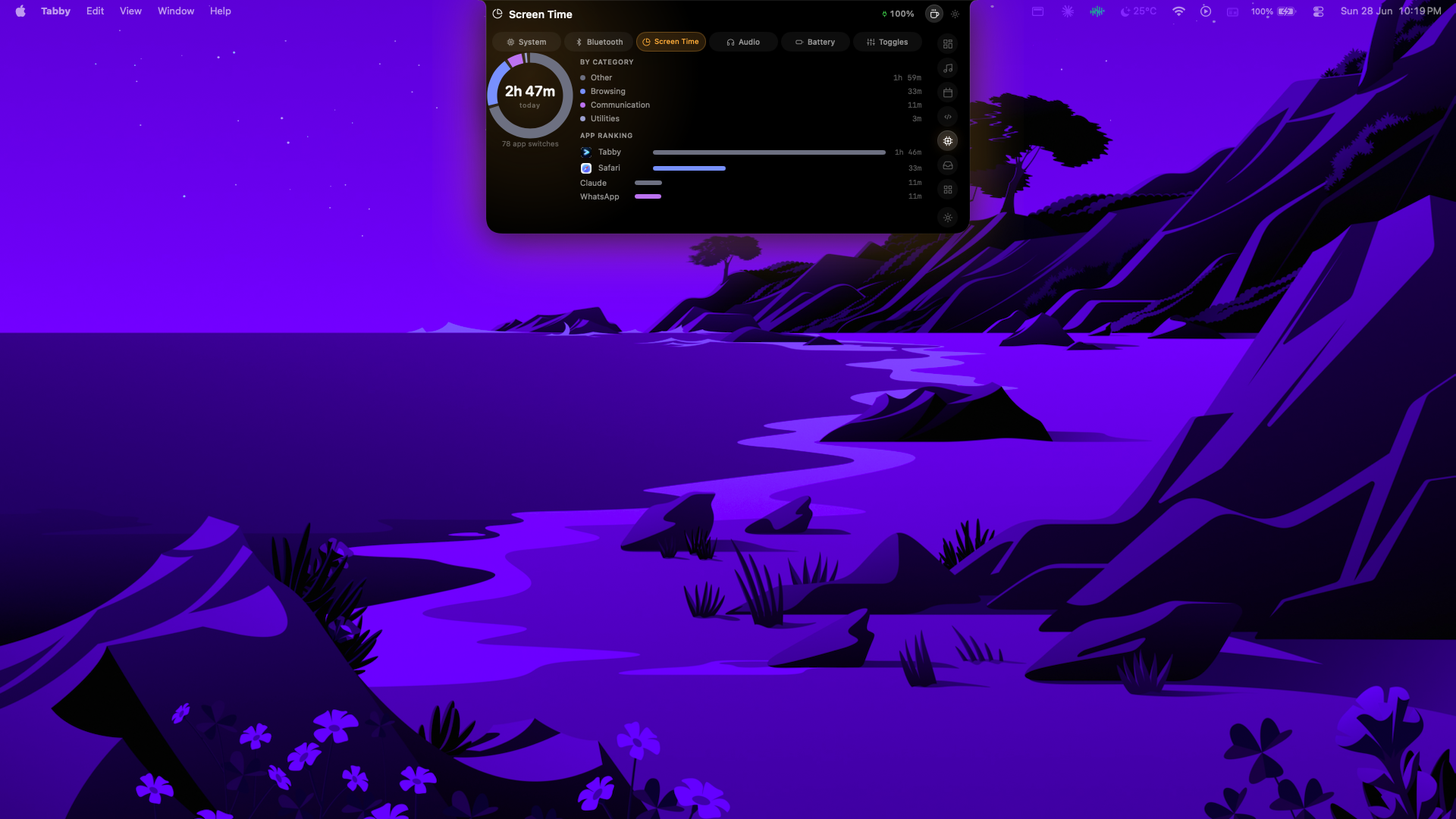Select the Other category row
This screenshot has width=1456, height=819.
tap(751, 78)
